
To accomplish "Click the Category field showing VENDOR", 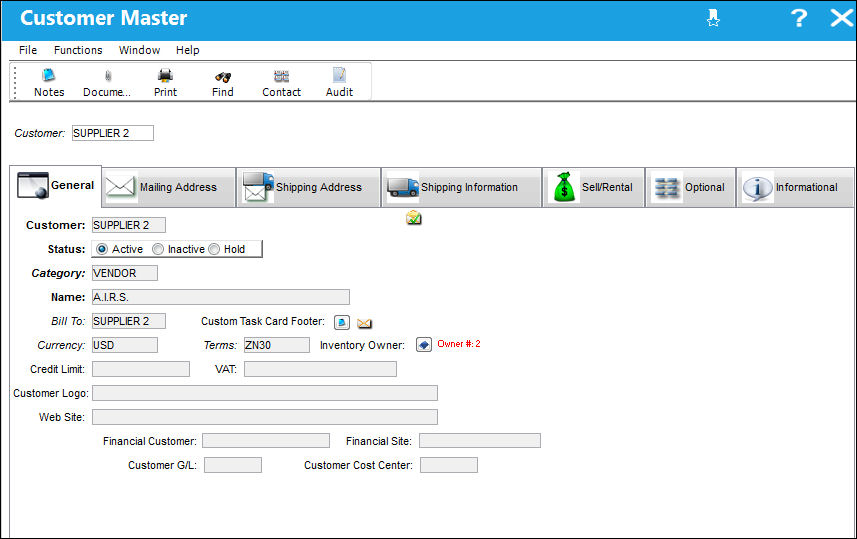I will (125, 273).
